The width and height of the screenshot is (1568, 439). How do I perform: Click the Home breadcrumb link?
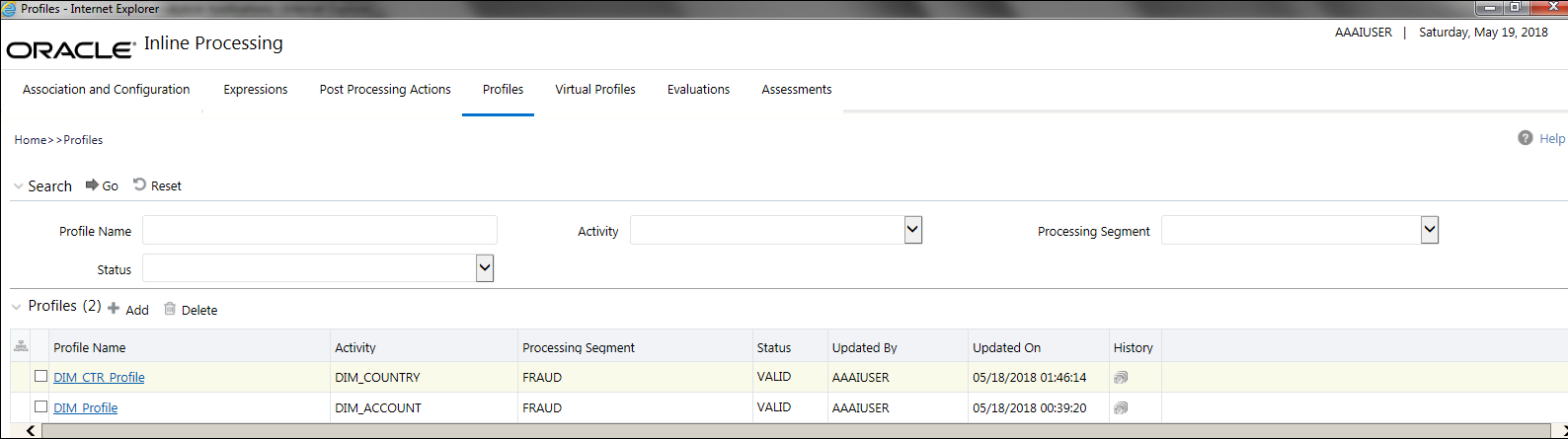pyautogui.click(x=31, y=140)
